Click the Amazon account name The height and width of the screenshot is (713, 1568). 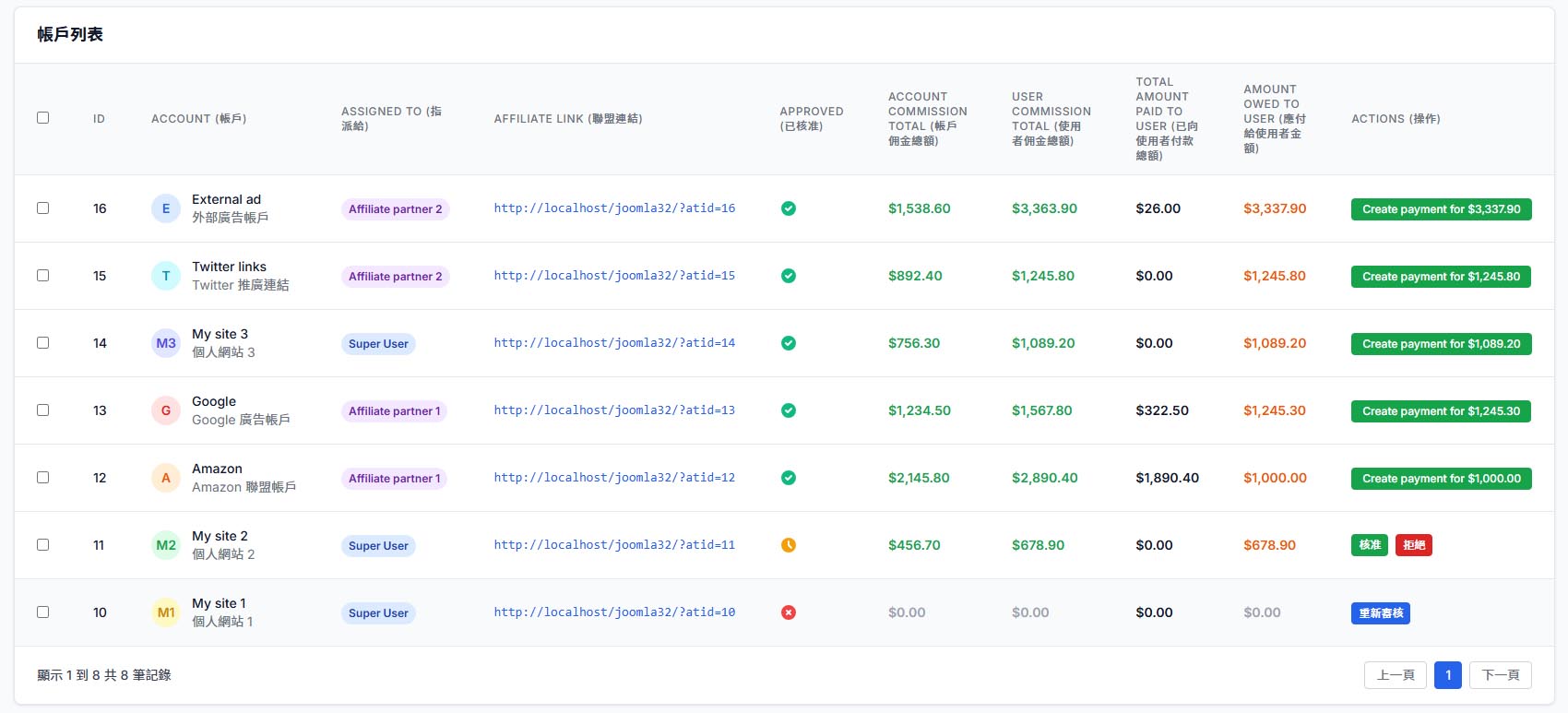(217, 469)
